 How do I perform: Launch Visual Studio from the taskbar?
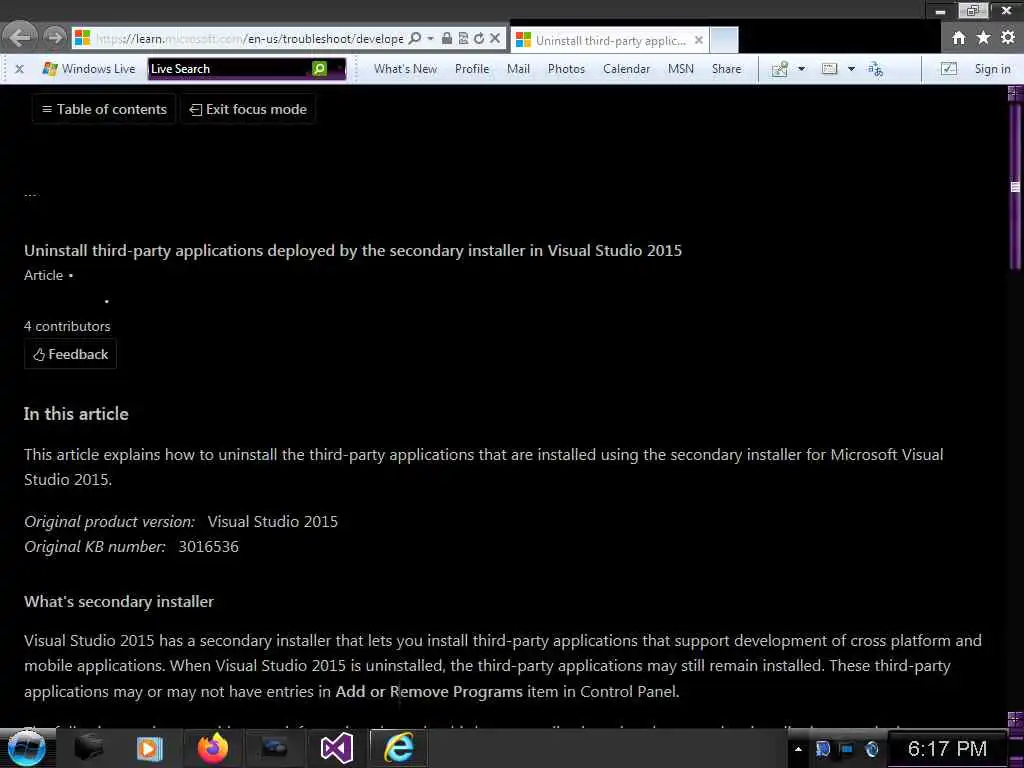(337, 748)
